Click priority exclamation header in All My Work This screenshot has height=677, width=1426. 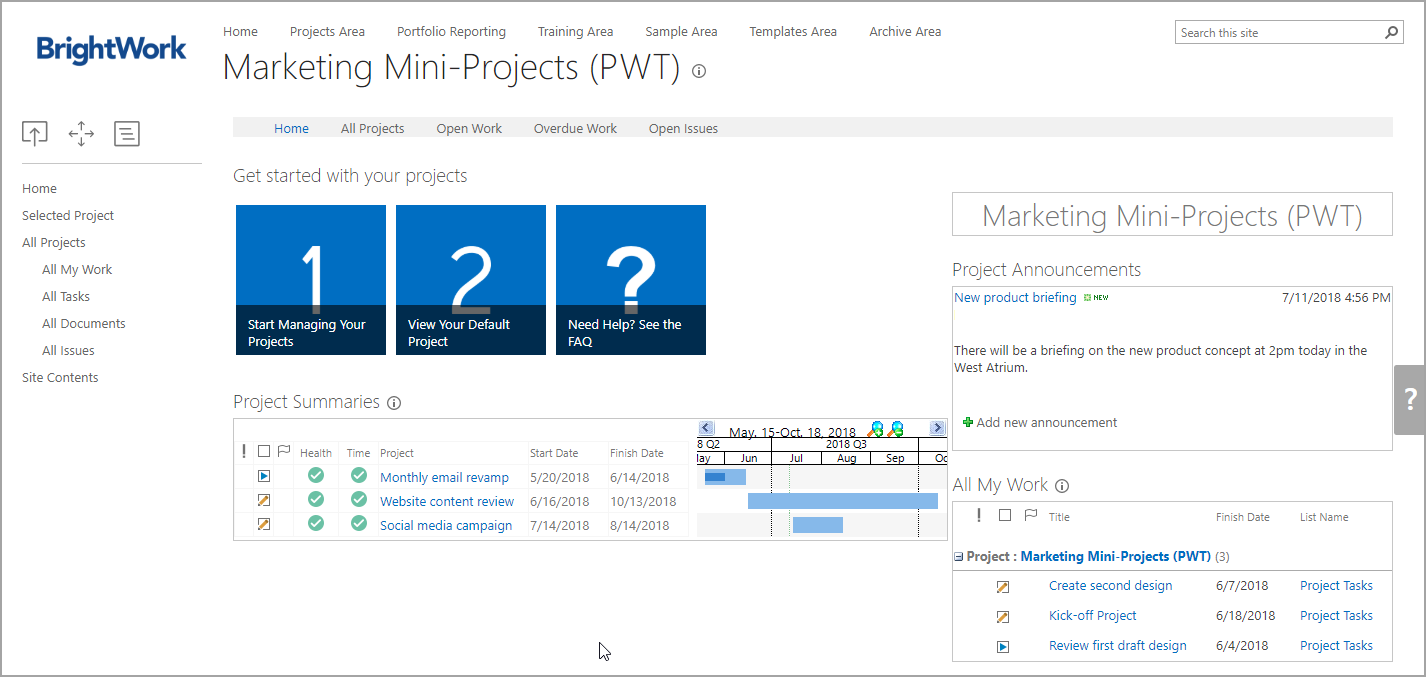click(x=979, y=516)
